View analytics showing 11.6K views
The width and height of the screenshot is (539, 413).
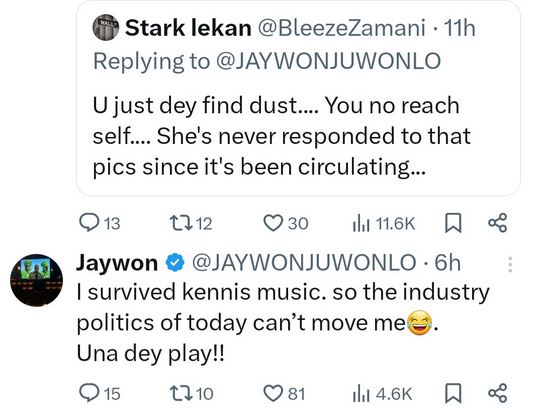click(x=384, y=224)
